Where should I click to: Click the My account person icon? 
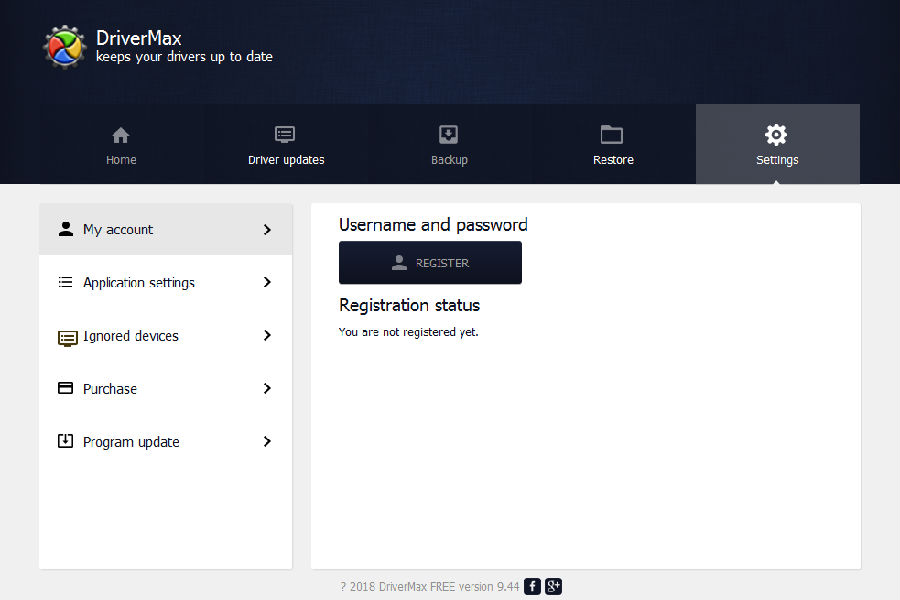click(66, 229)
